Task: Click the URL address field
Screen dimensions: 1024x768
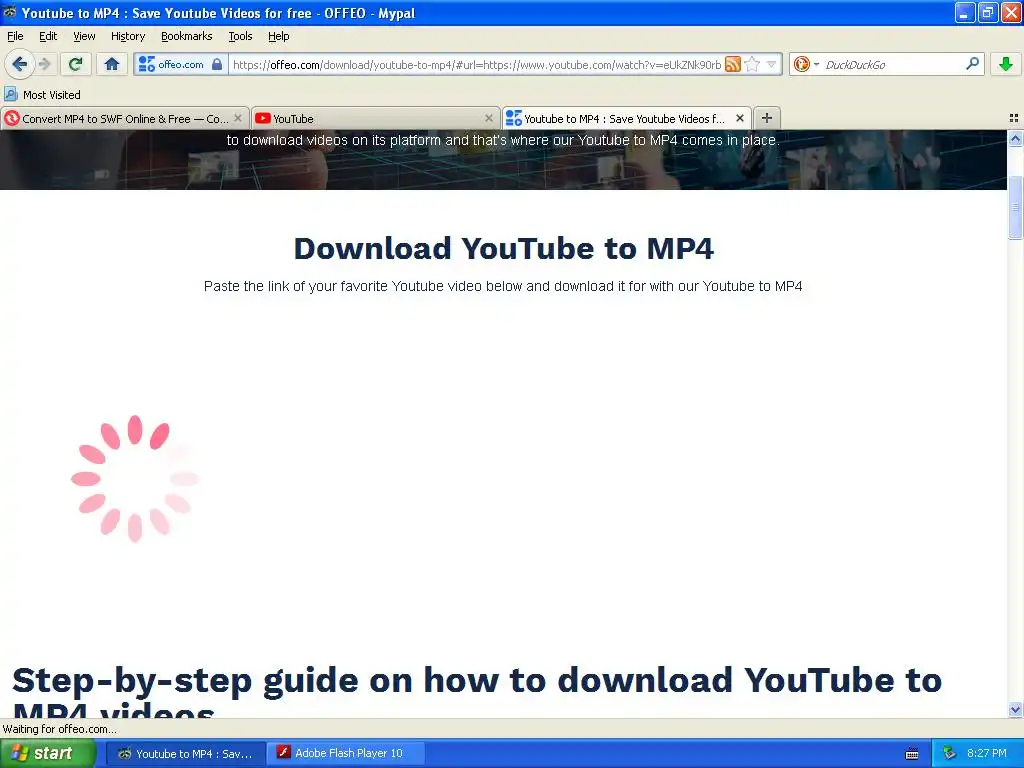Action: pos(475,64)
